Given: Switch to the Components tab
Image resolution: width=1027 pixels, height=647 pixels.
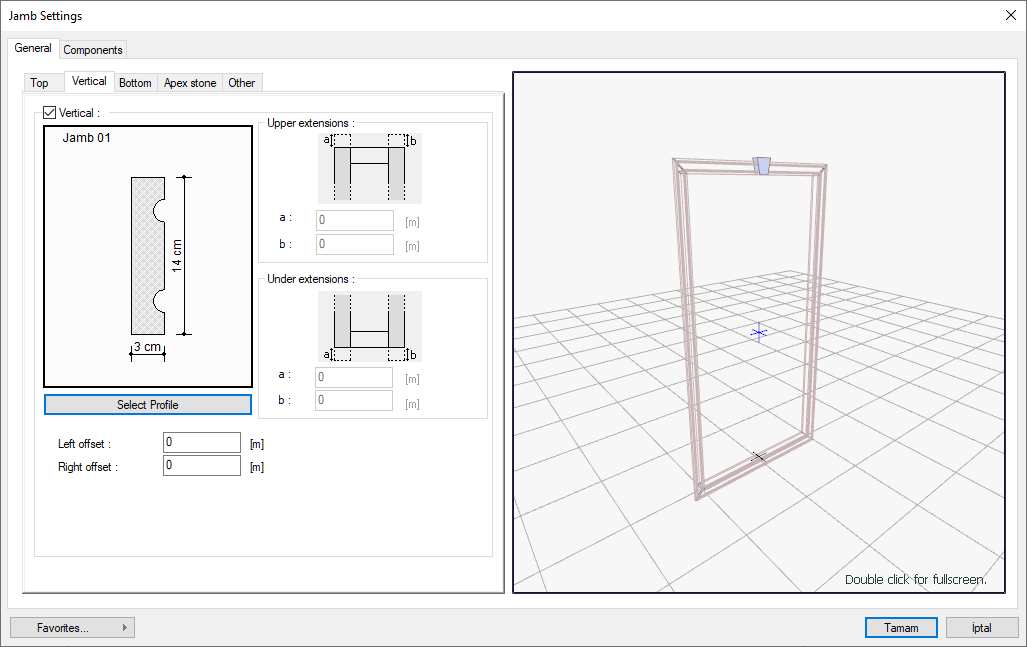Looking at the screenshot, I should tap(93, 50).
